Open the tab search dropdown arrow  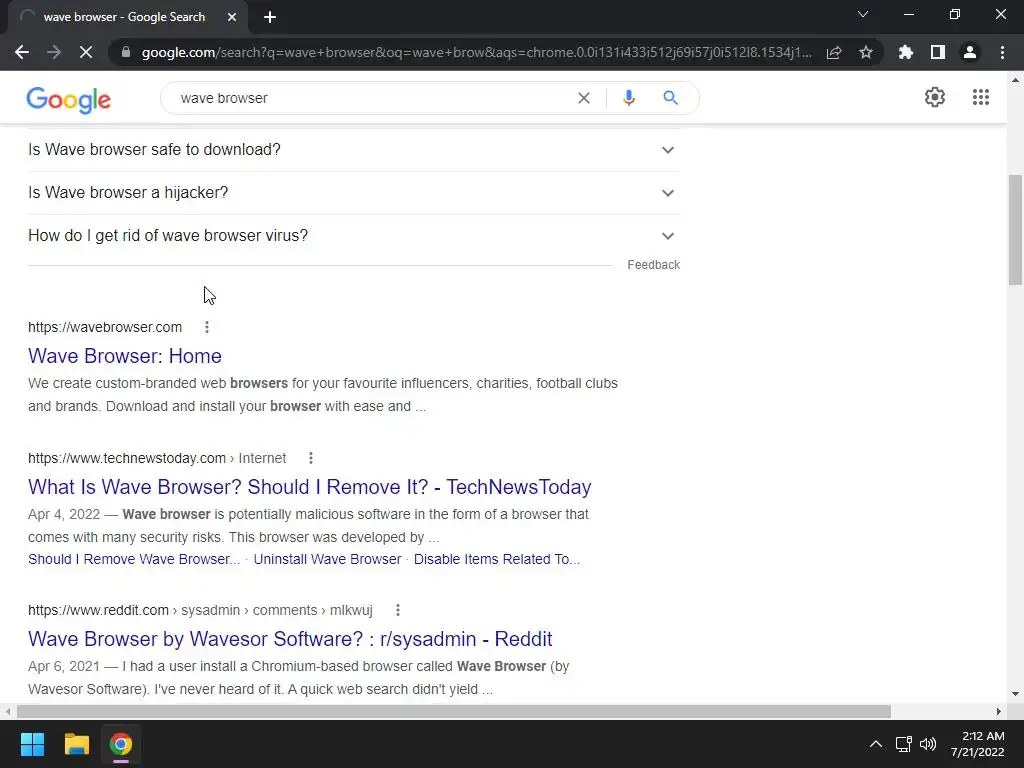click(863, 14)
